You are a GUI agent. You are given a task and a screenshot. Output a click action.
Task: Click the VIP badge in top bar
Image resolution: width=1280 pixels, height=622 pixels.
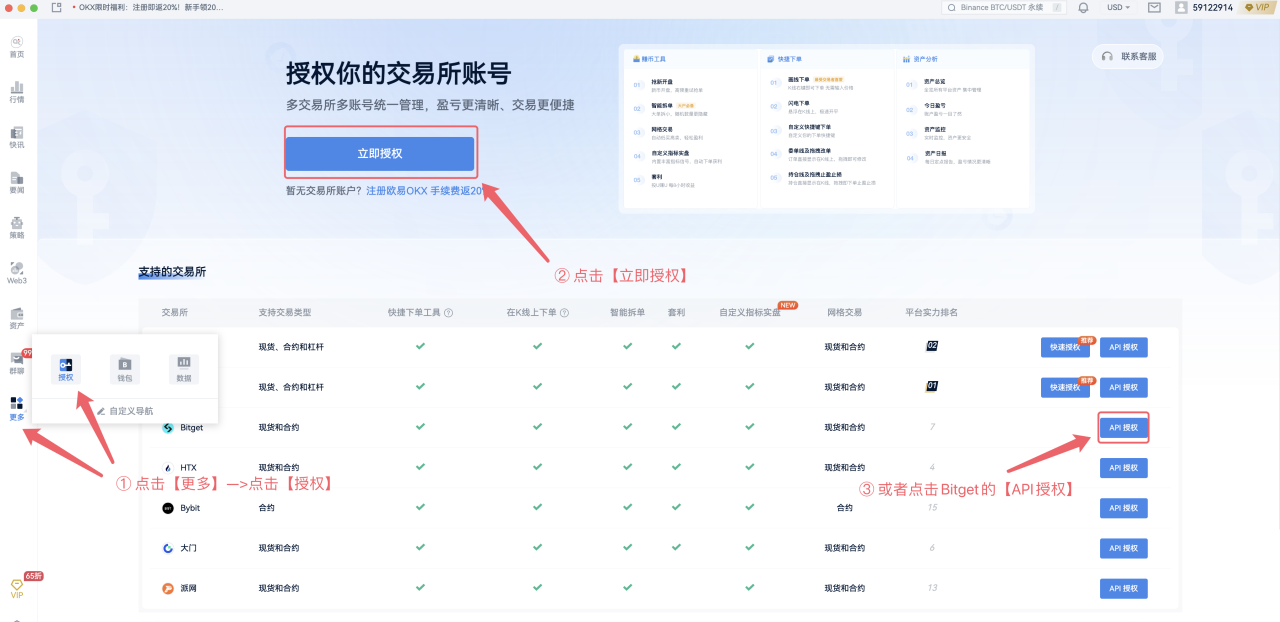coord(1257,7)
